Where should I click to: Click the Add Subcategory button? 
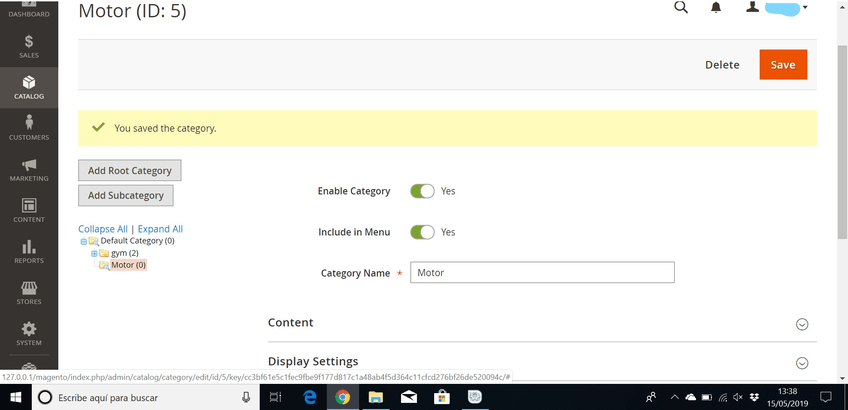126,196
